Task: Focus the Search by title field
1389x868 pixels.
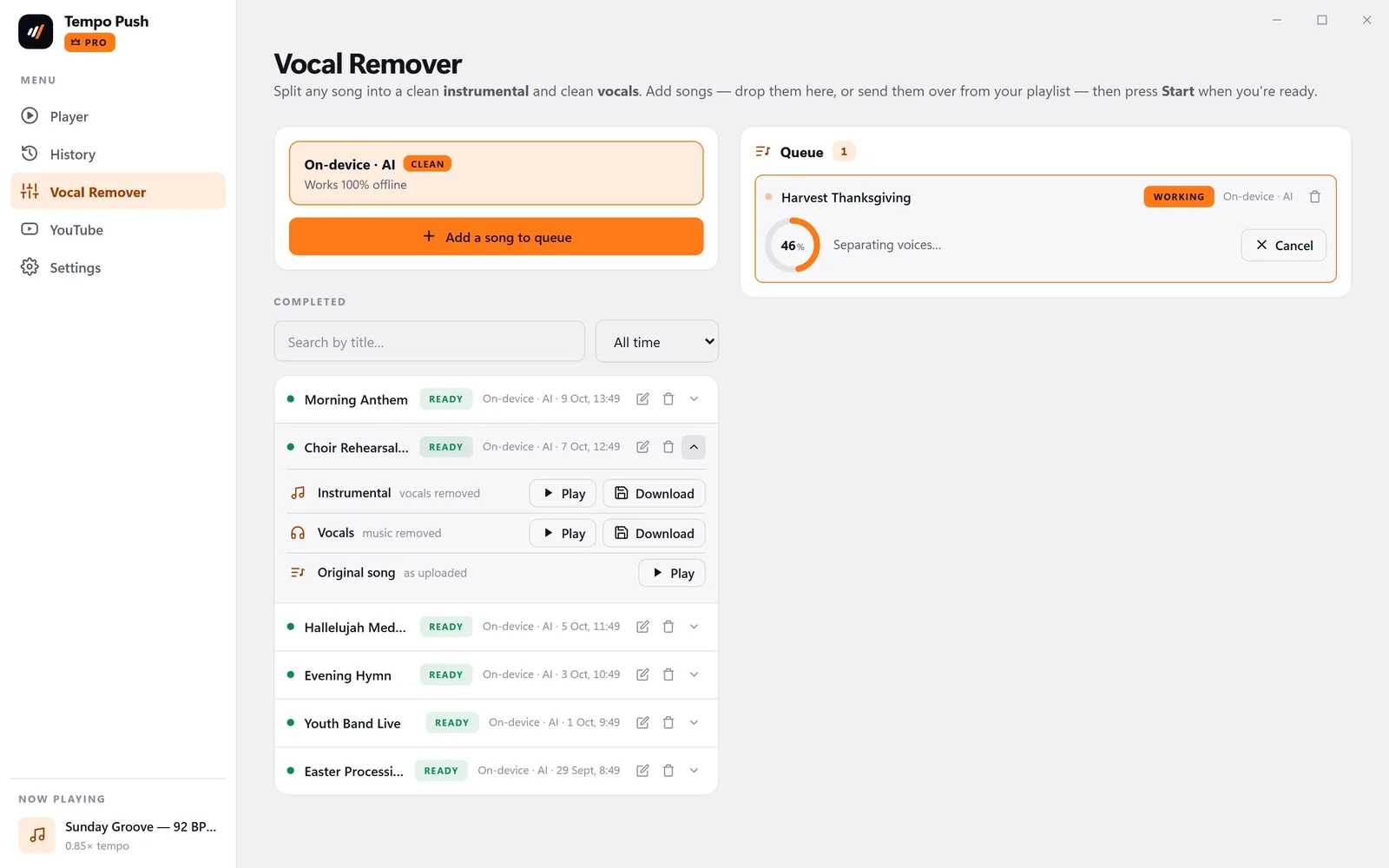Action: pos(430,342)
